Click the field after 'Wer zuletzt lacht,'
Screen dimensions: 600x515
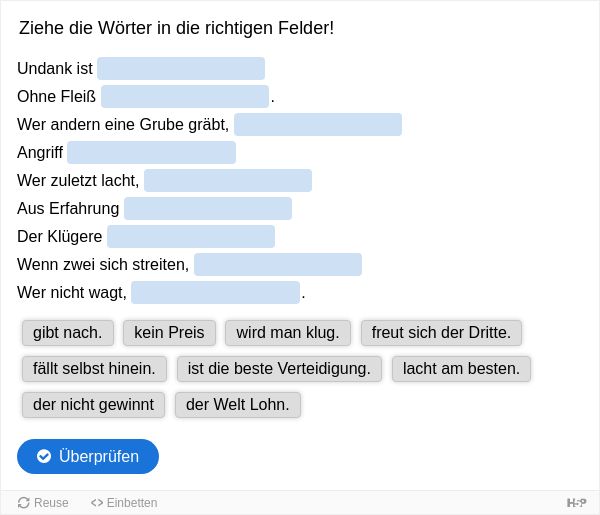pyautogui.click(x=228, y=180)
